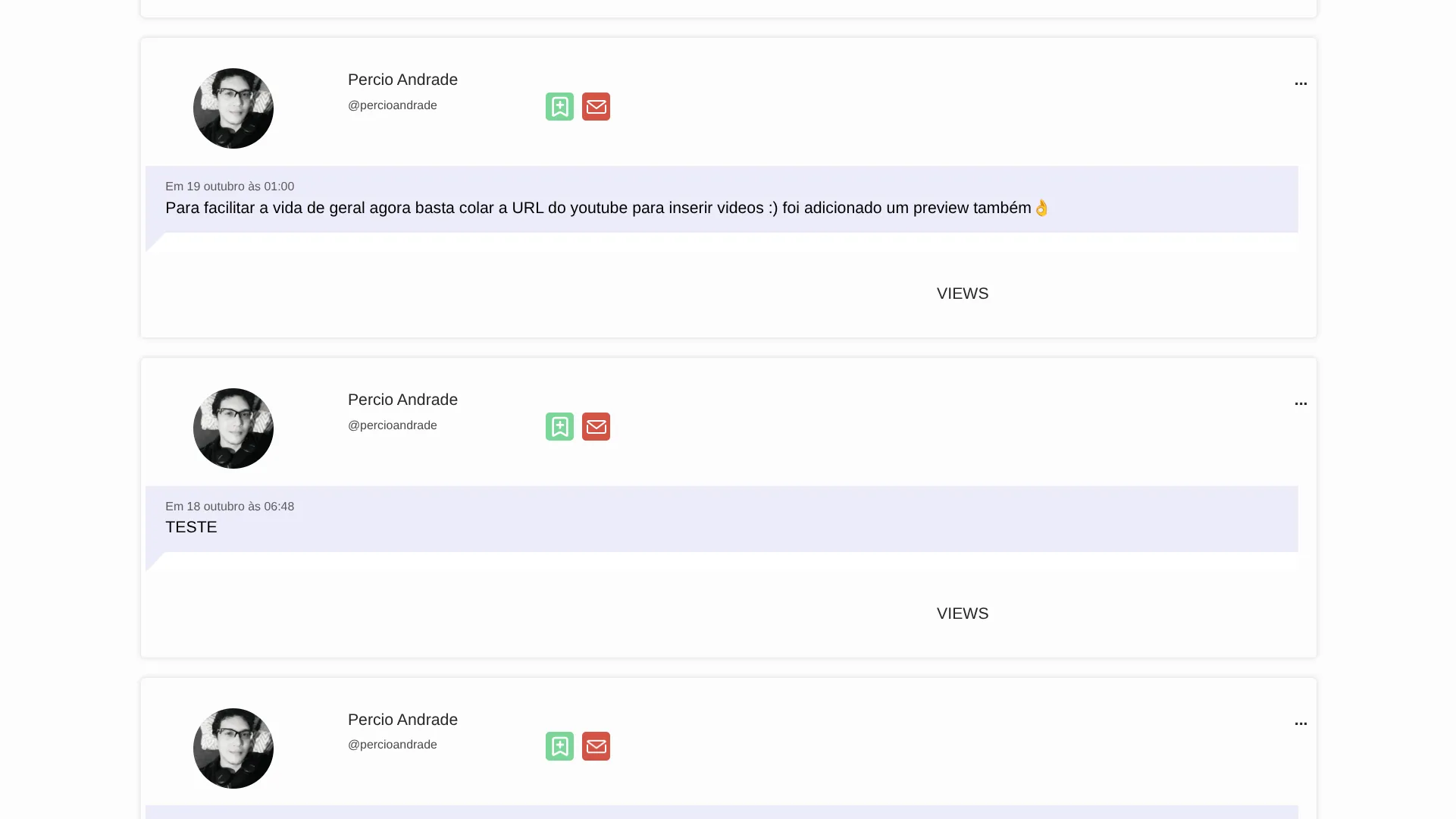The width and height of the screenshot is (1456, 819).
Task: Click @percioandrade handle on 19 outubro post
Action: (x=393, y=105)
